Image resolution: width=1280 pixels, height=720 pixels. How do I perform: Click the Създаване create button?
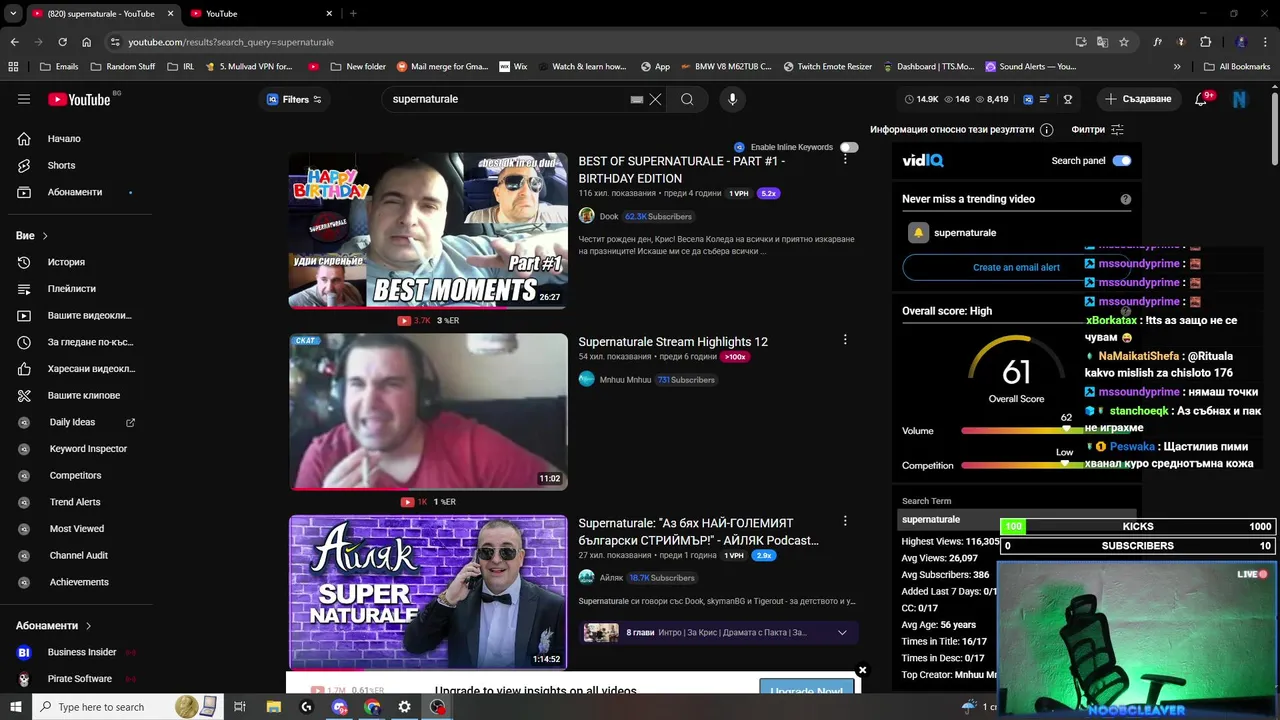pos(1138,99)
